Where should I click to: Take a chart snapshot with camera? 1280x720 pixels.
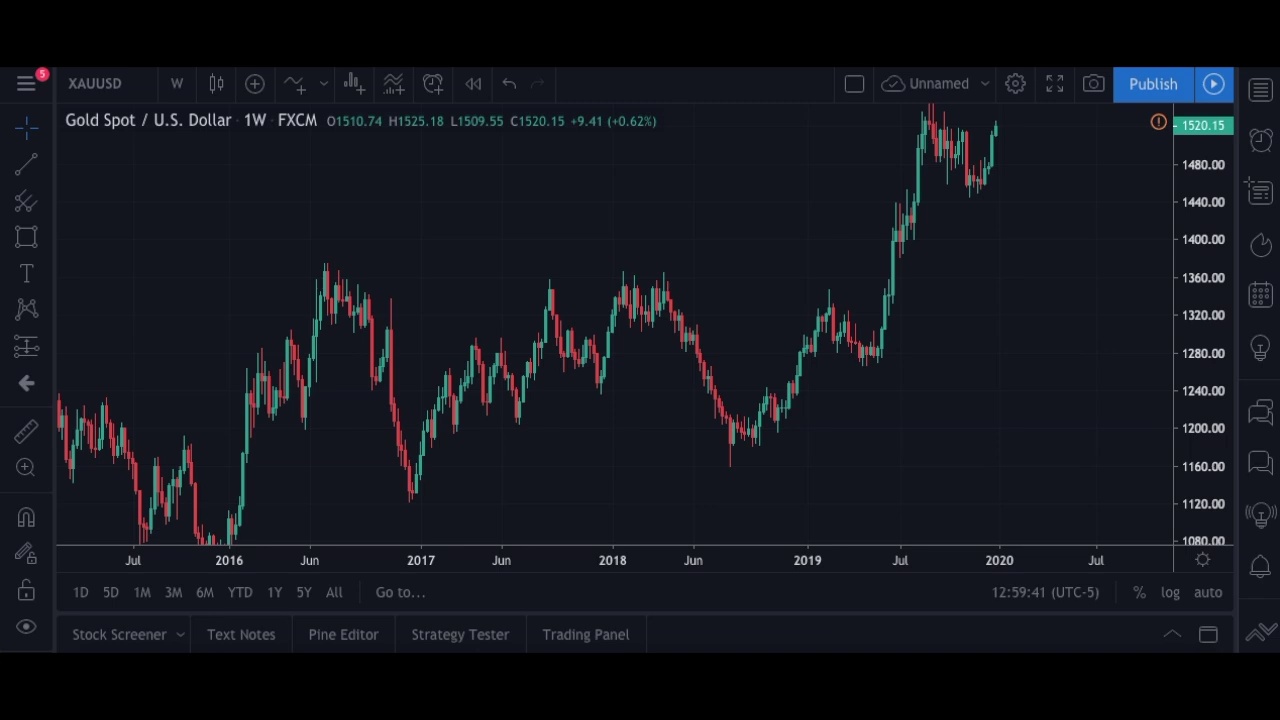click(1094, 84)
